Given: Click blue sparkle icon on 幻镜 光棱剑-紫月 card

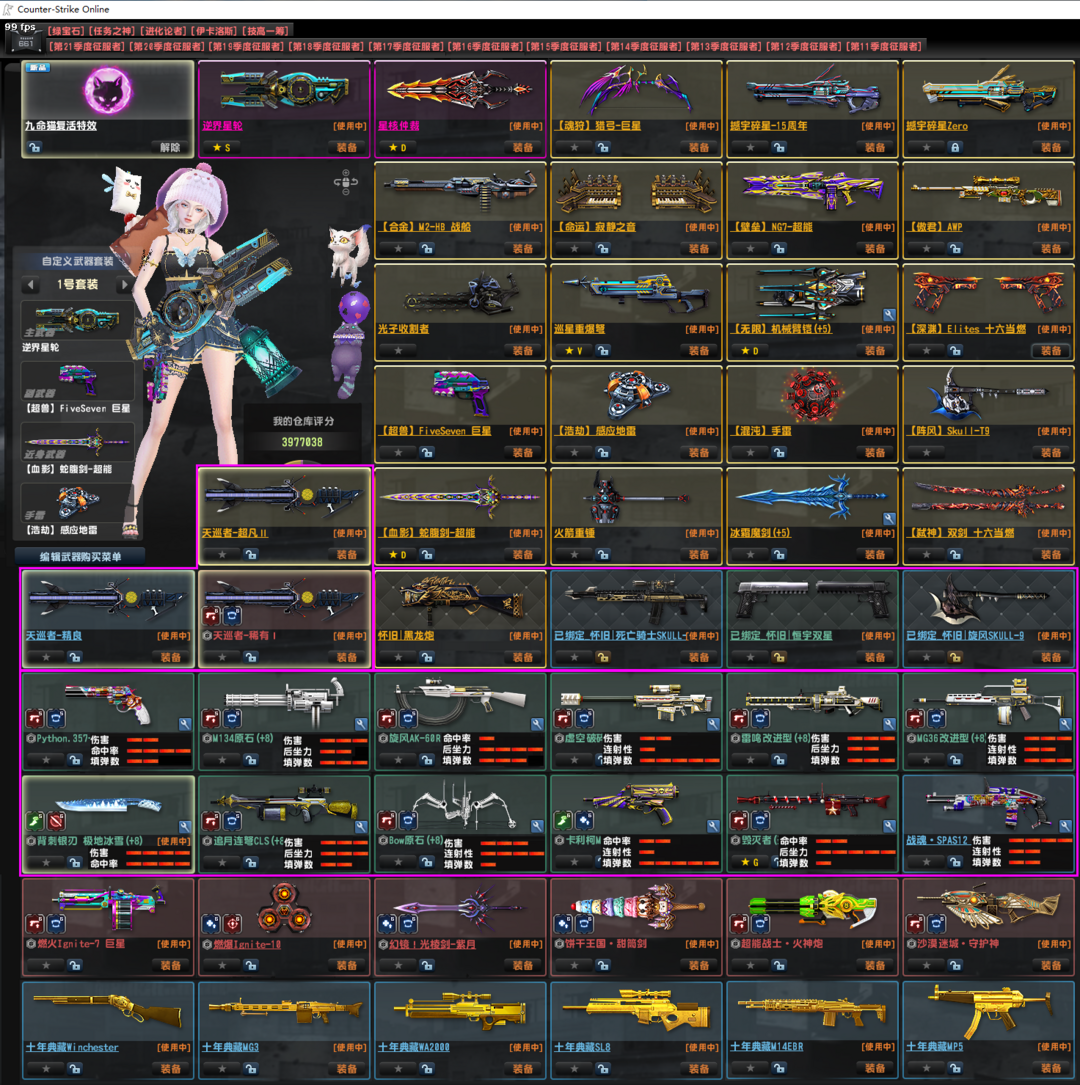Looking at the screenshot, I should click(387, 924).
